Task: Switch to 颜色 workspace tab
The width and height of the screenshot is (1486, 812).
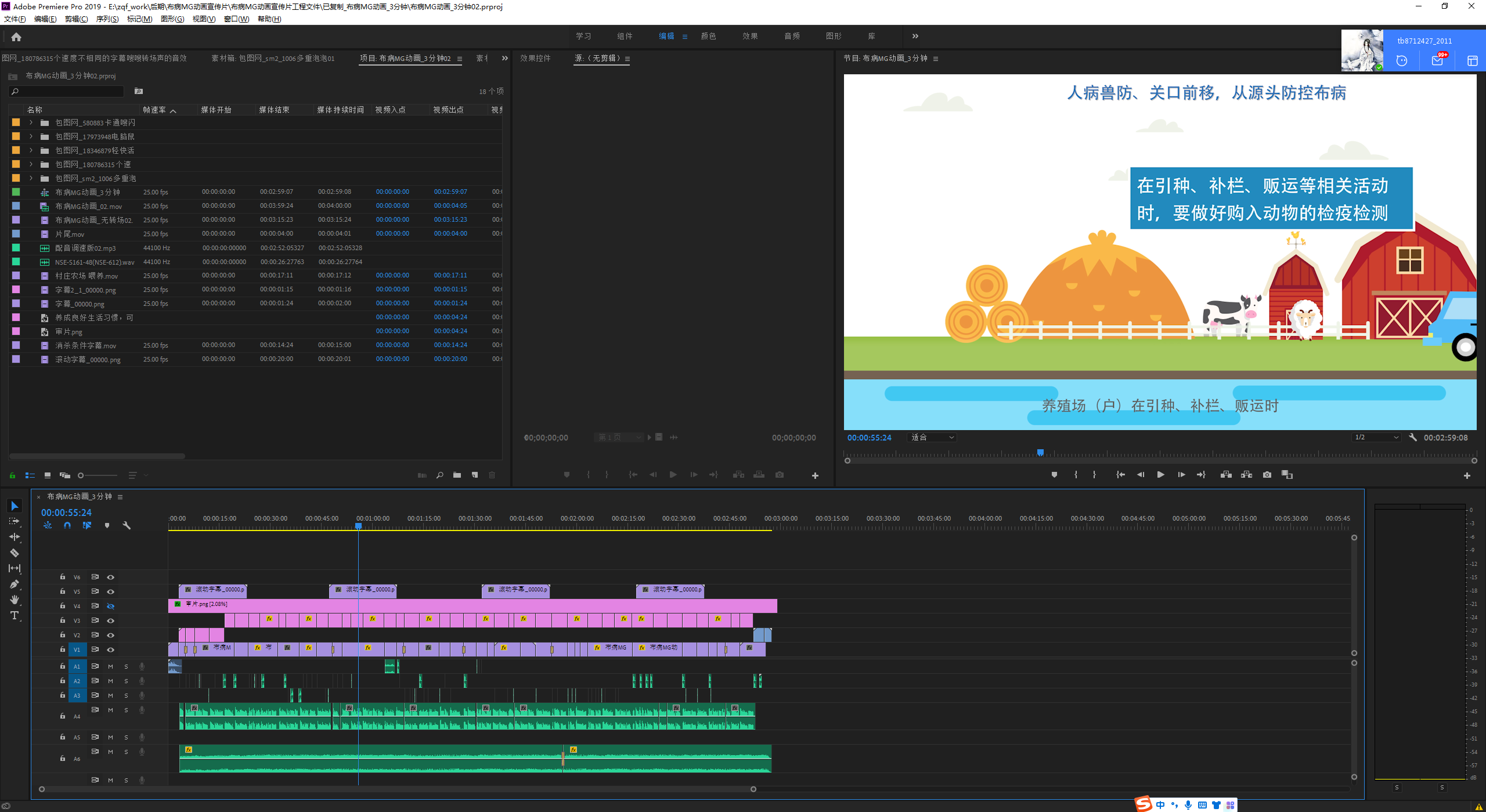Action: (x=708, y=36)
